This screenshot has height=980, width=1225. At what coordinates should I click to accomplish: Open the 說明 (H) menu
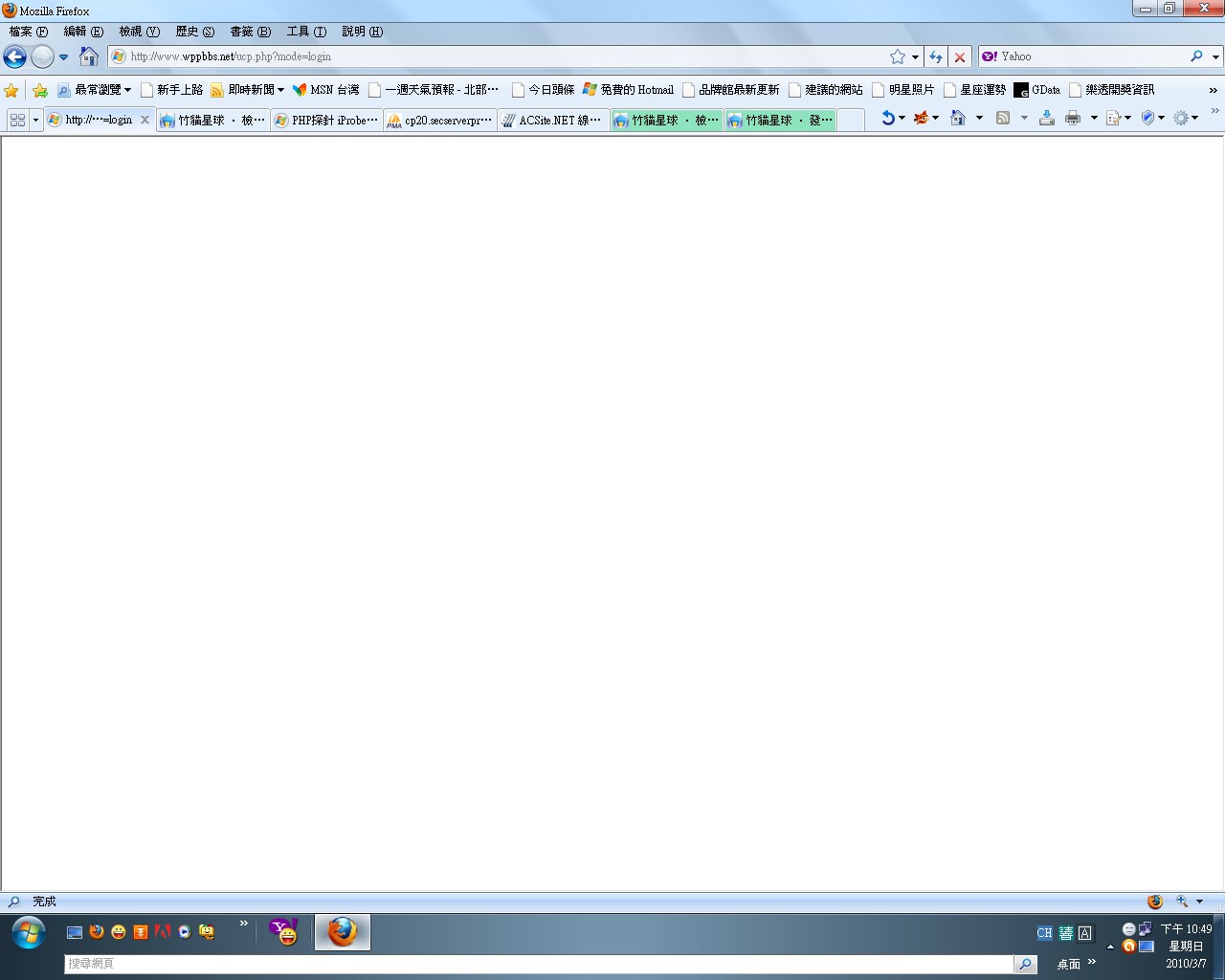[363, 32]
